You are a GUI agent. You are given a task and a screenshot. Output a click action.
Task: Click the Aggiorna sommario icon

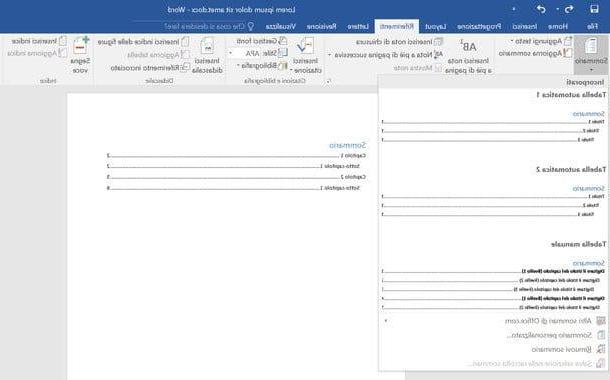coord(568,53)
